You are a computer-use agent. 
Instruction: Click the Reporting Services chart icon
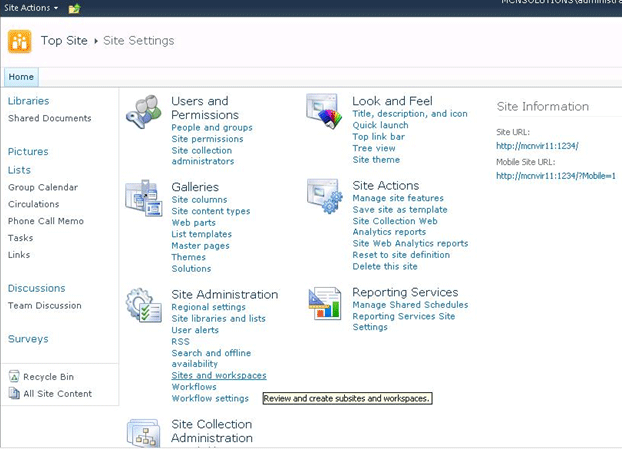325,304
